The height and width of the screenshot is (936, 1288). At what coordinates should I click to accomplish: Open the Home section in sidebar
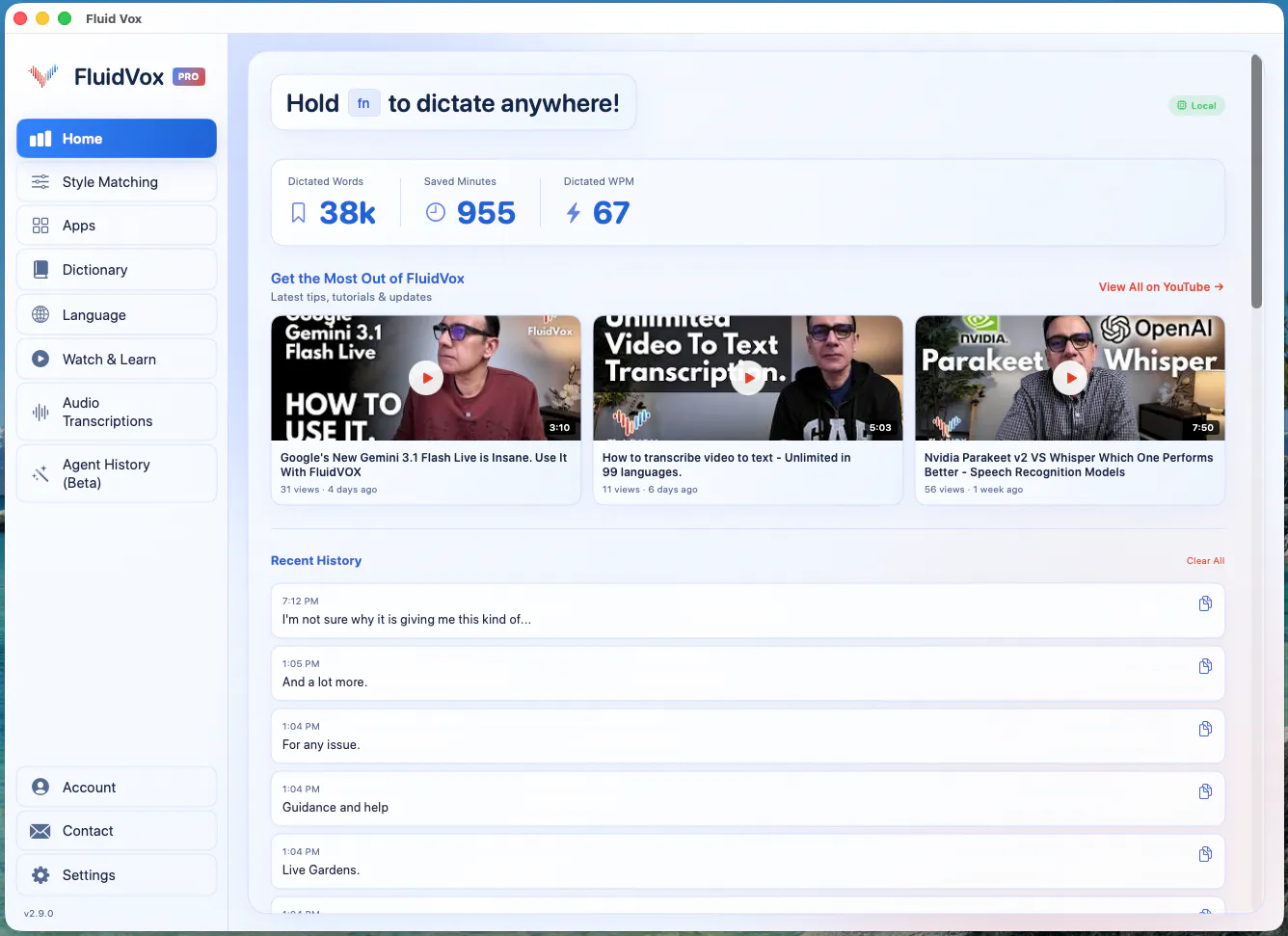pos(117,139)
